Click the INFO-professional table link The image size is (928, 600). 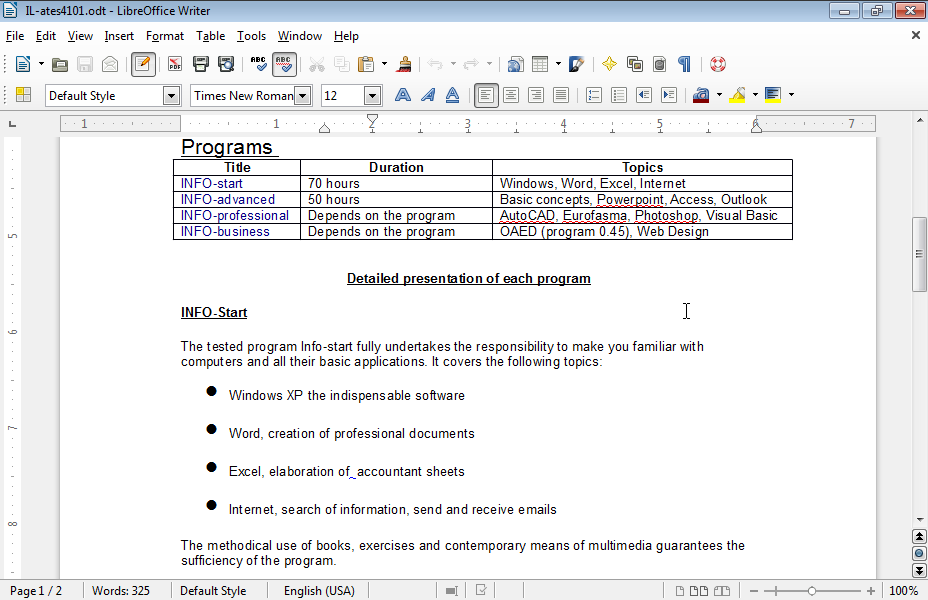(234, 215)
